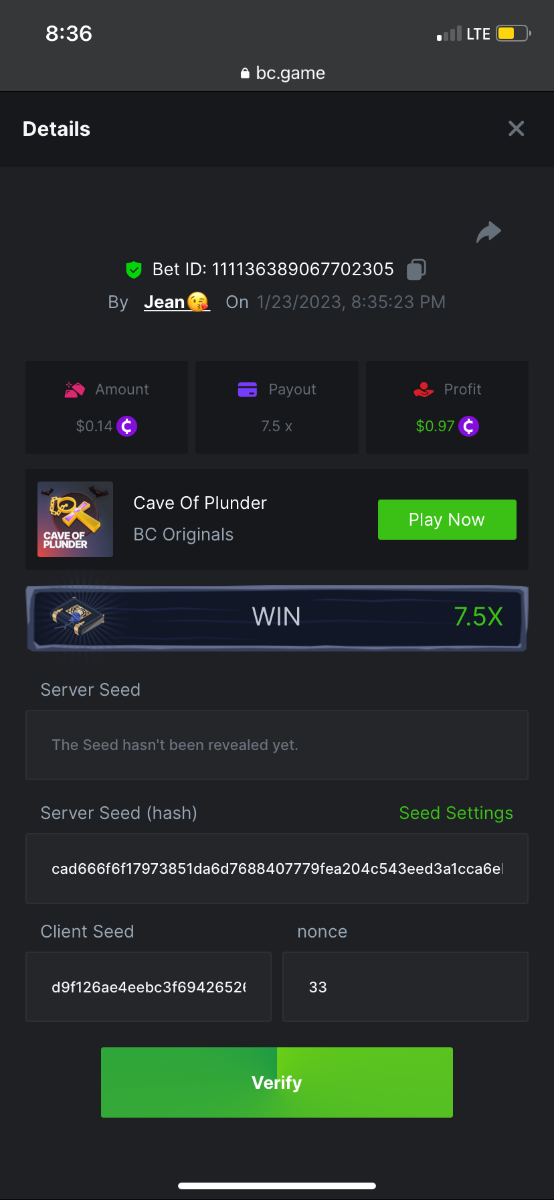Open Seed Settings link
This screenshot has width=554, height=1200.
(456, 813)
